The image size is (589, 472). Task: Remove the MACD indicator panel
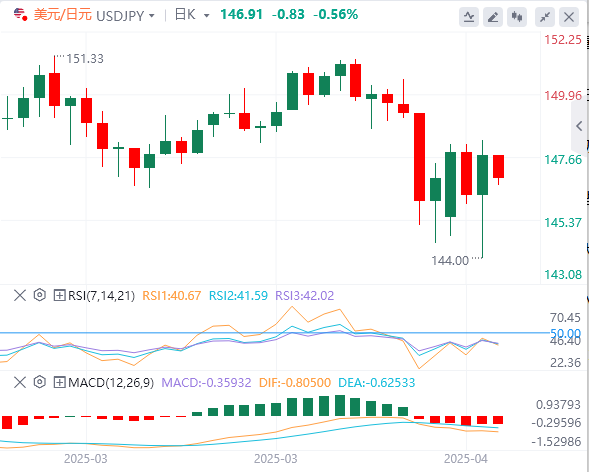pos(20,383)
